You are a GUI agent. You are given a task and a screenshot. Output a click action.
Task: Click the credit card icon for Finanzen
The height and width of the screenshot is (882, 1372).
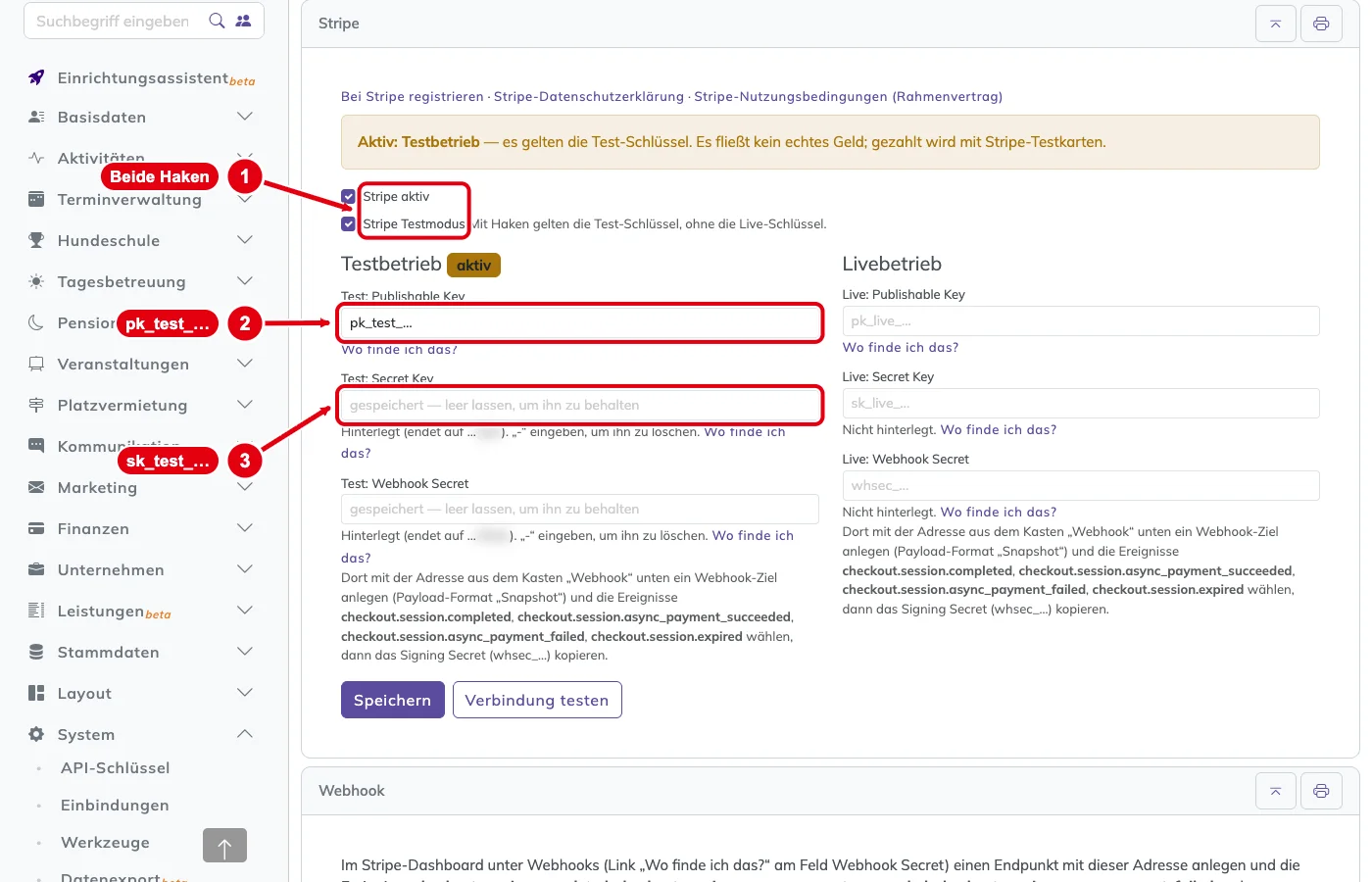pyautogui.click(x=36, y=528)
